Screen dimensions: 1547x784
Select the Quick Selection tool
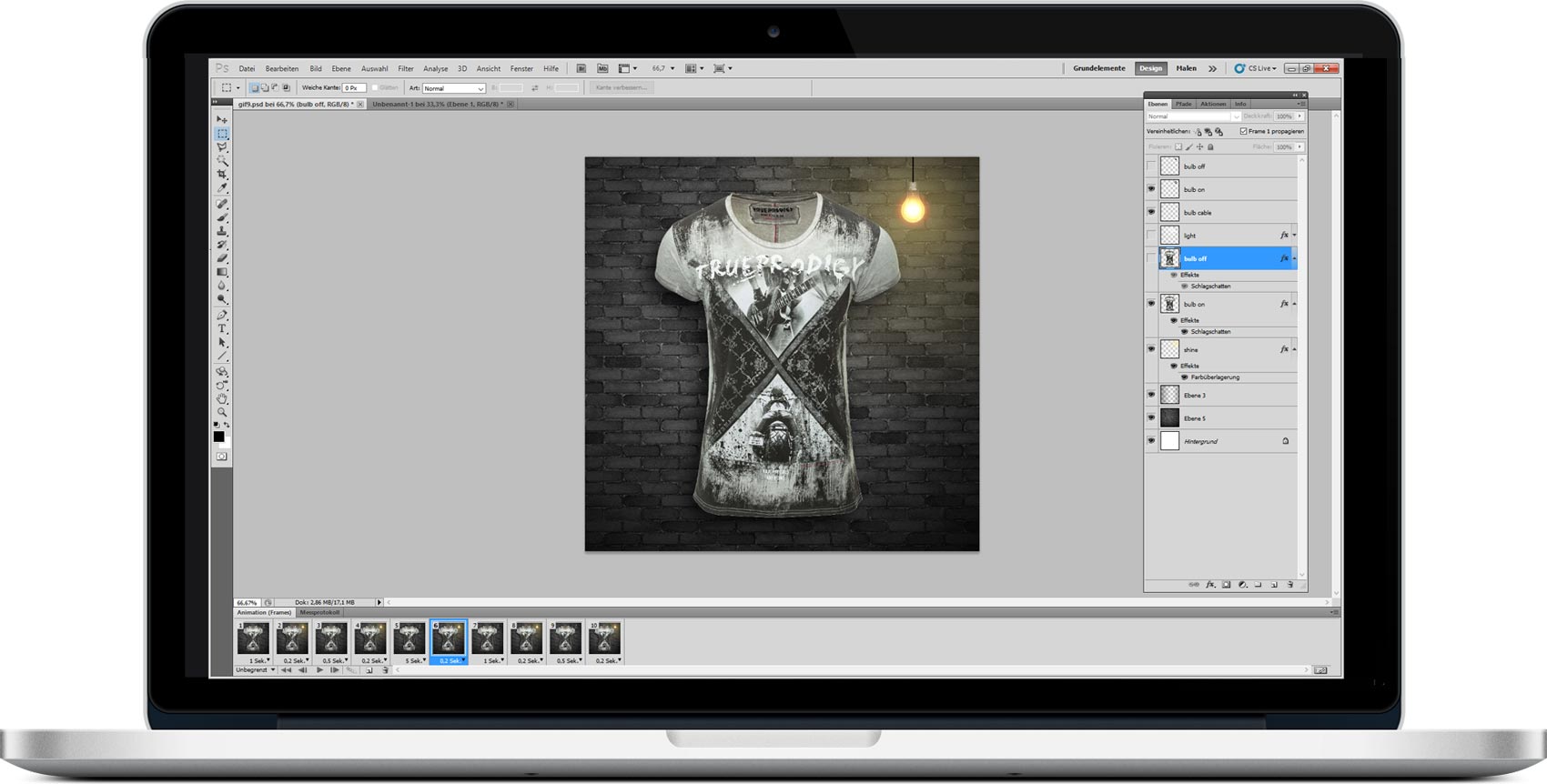click(x=221, y=160)
